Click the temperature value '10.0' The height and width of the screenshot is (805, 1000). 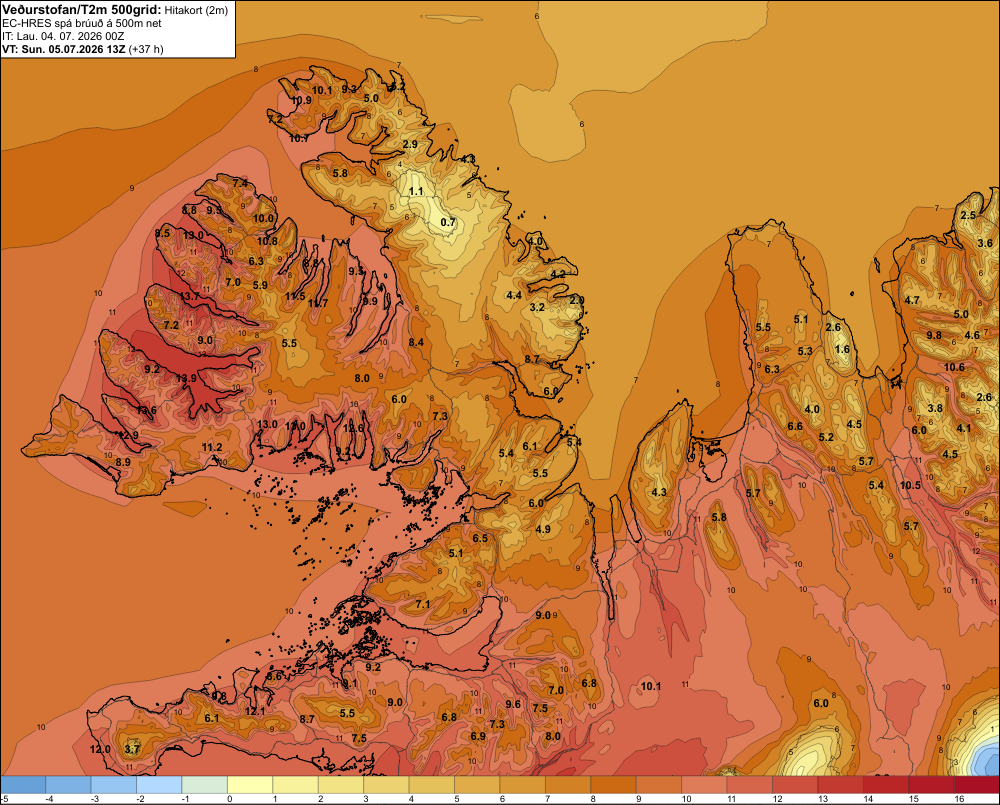(x=263, y=218)
